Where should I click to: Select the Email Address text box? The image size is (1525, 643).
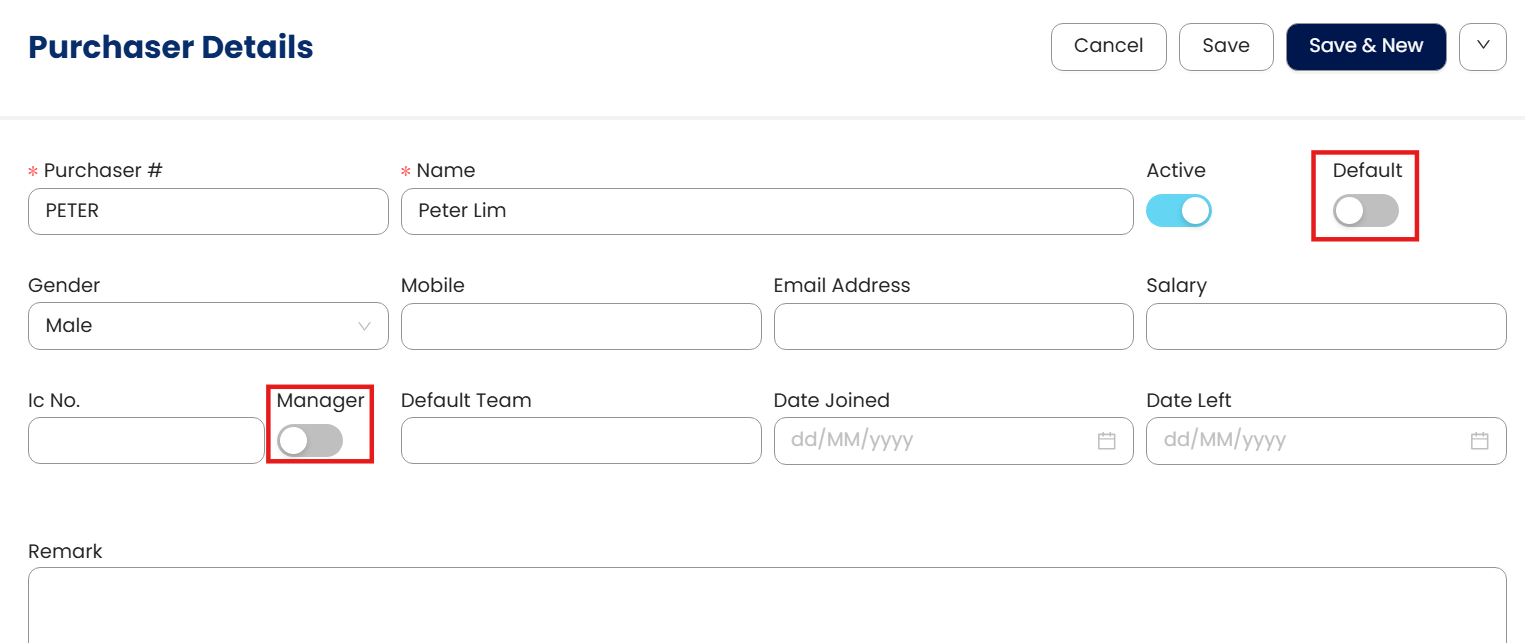[x=953, y=326]
